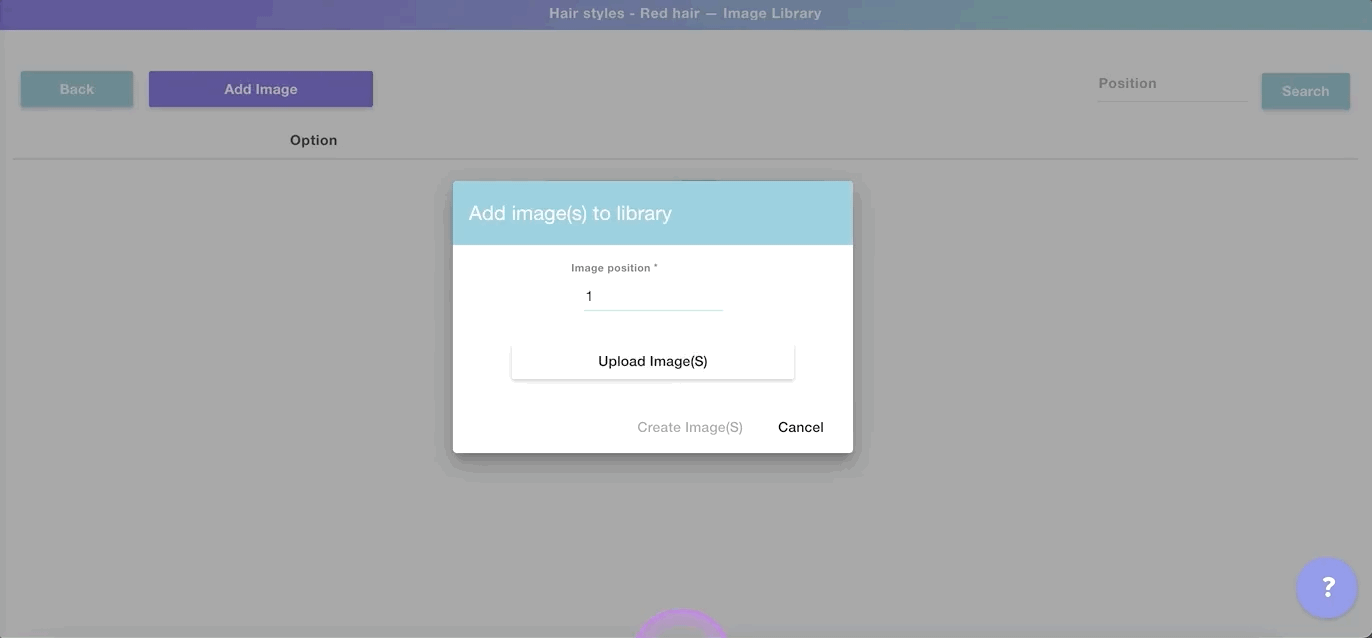Select the Option column header
The width and height of the screenshot is (1372, 638).
(313, 140)
